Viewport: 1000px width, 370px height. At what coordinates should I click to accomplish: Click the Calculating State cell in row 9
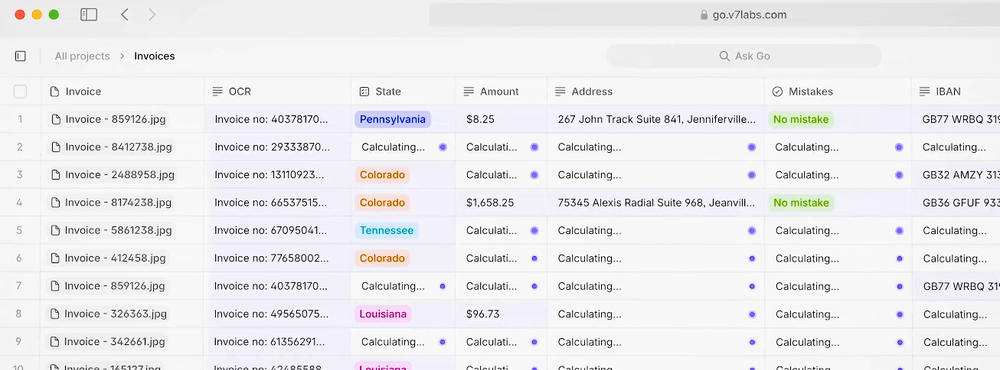tap(403, 342)
